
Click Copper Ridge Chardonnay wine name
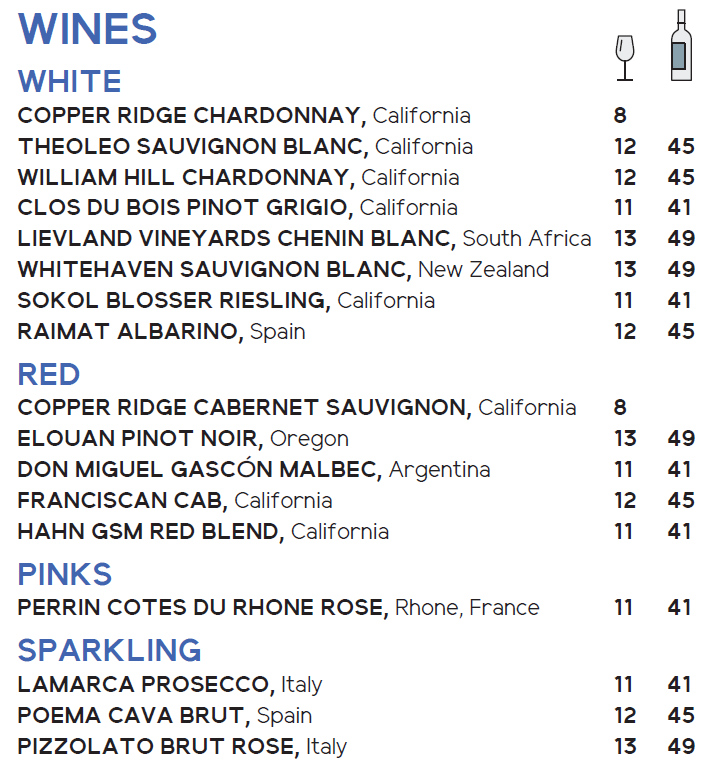[190, 116]
